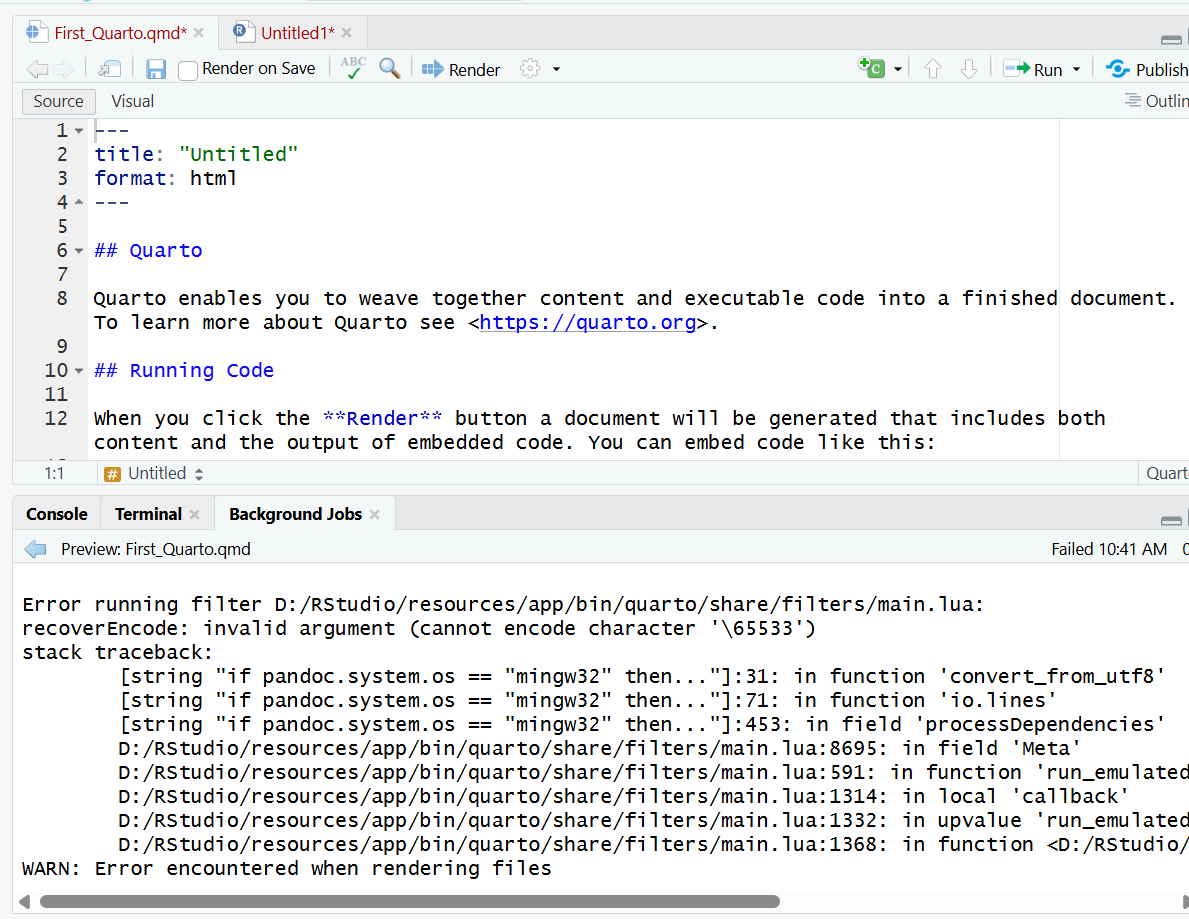Switch to Source editor mode

(x=58, y=101)
